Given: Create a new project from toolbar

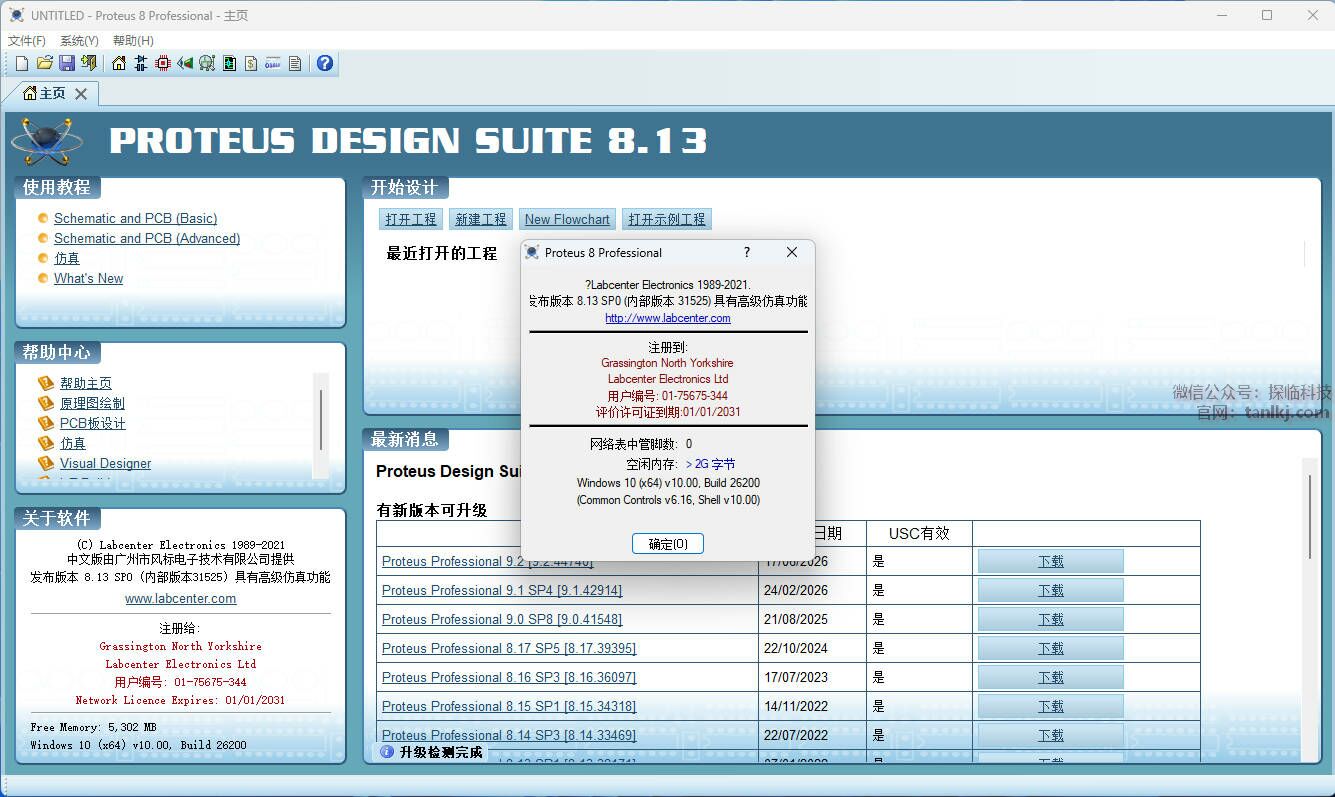Looking at the screenshot, I should coord(22,63).
